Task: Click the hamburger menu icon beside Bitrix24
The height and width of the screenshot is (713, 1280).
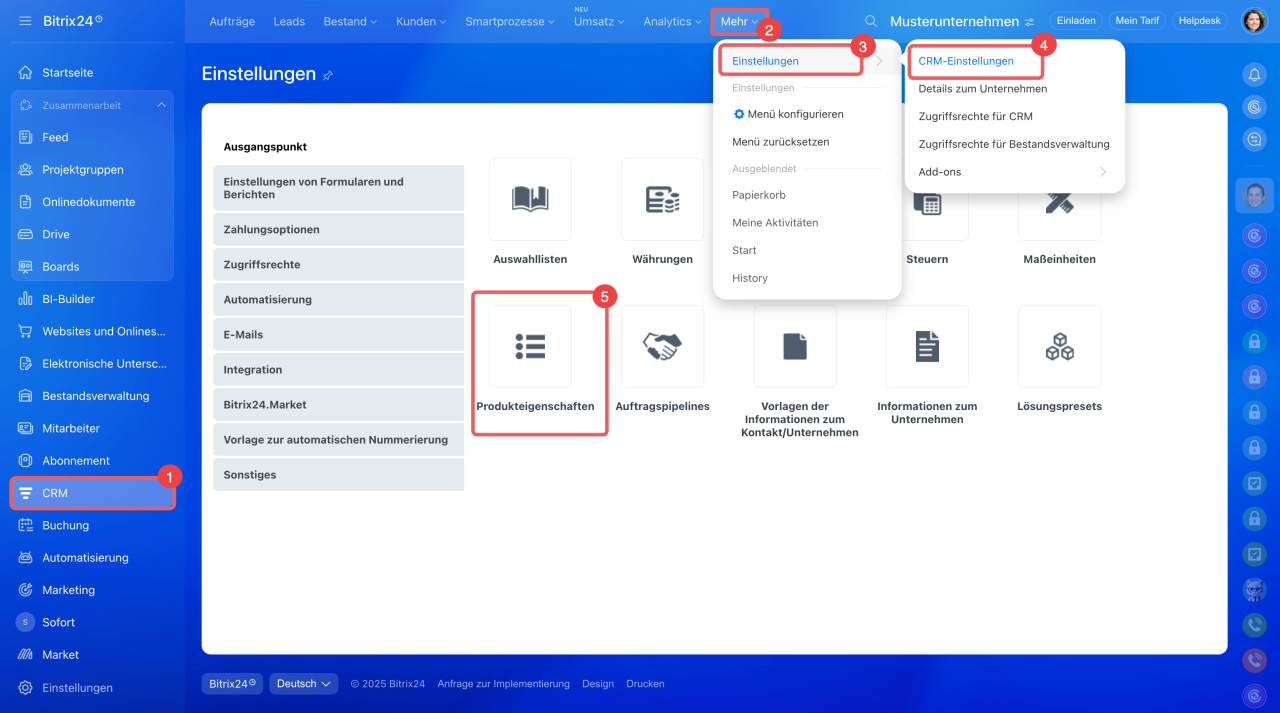Action: (x=25, y=21)
